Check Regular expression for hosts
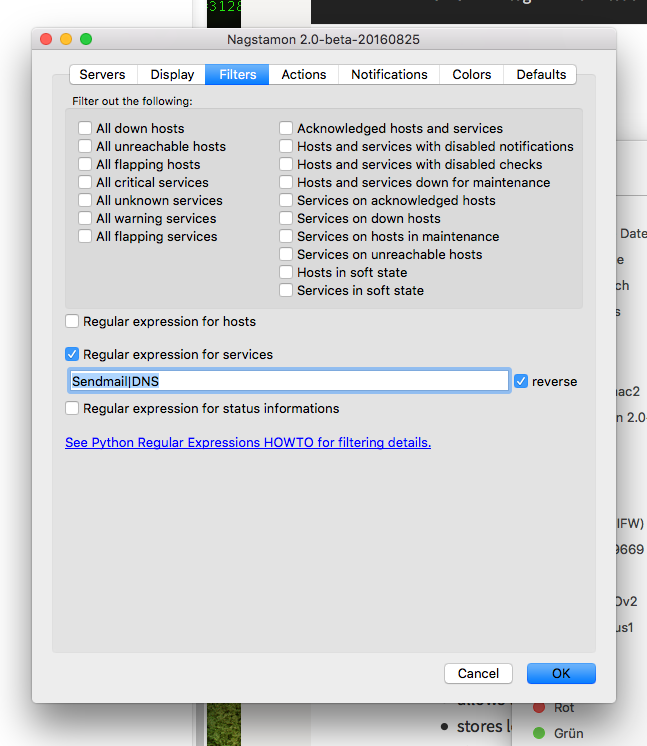This screenshot has width=647, height=746. pos(72,322)
